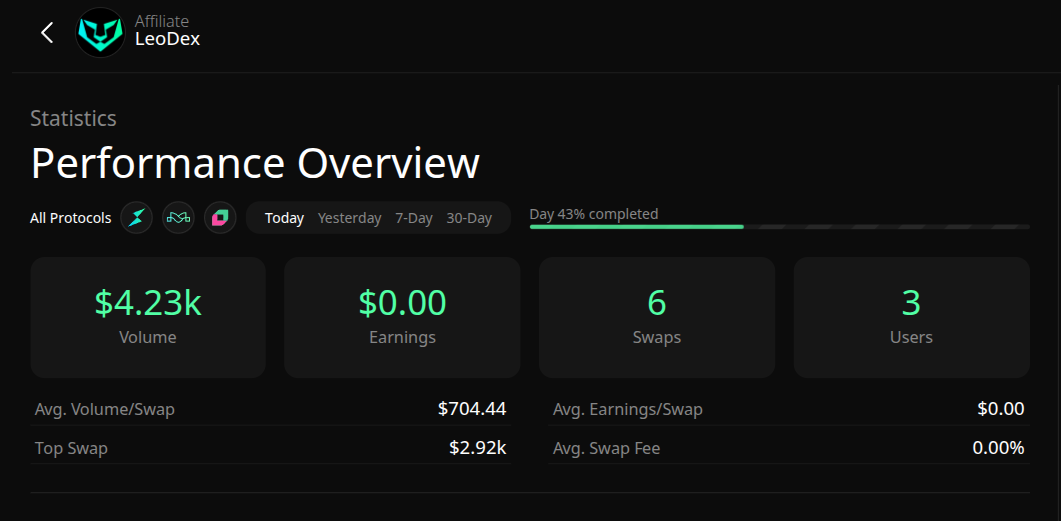Screen dimensions: 1061x521
Task: Filter by pink and green Chainflip icon
Action: (x=220, y=217)
